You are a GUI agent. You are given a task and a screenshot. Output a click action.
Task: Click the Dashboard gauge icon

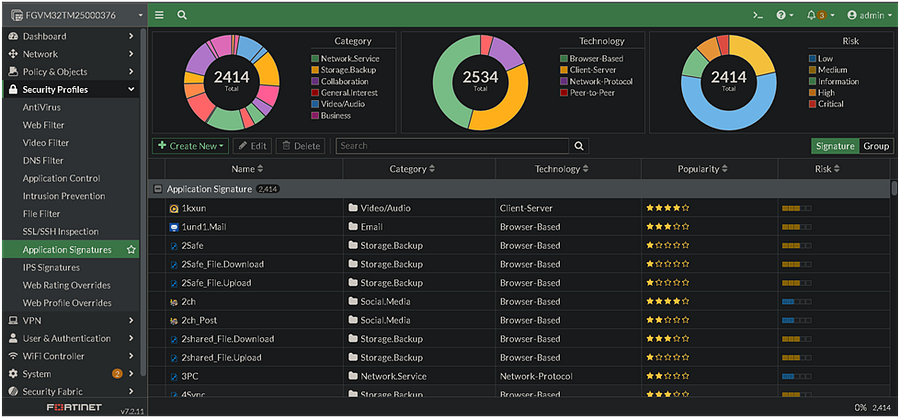click(x=13, y=36)
